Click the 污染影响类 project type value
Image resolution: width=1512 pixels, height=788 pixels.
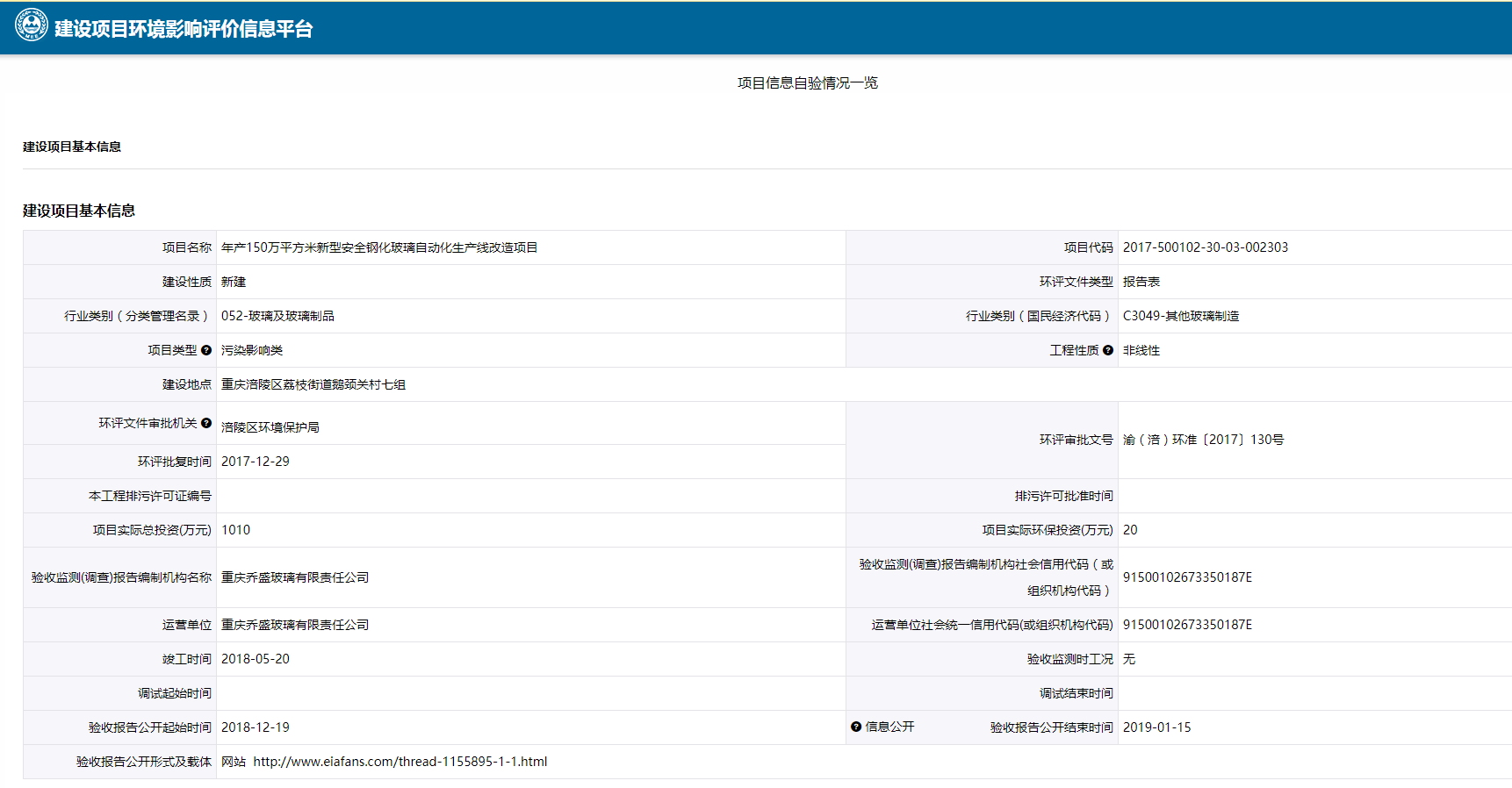(252, 350)
